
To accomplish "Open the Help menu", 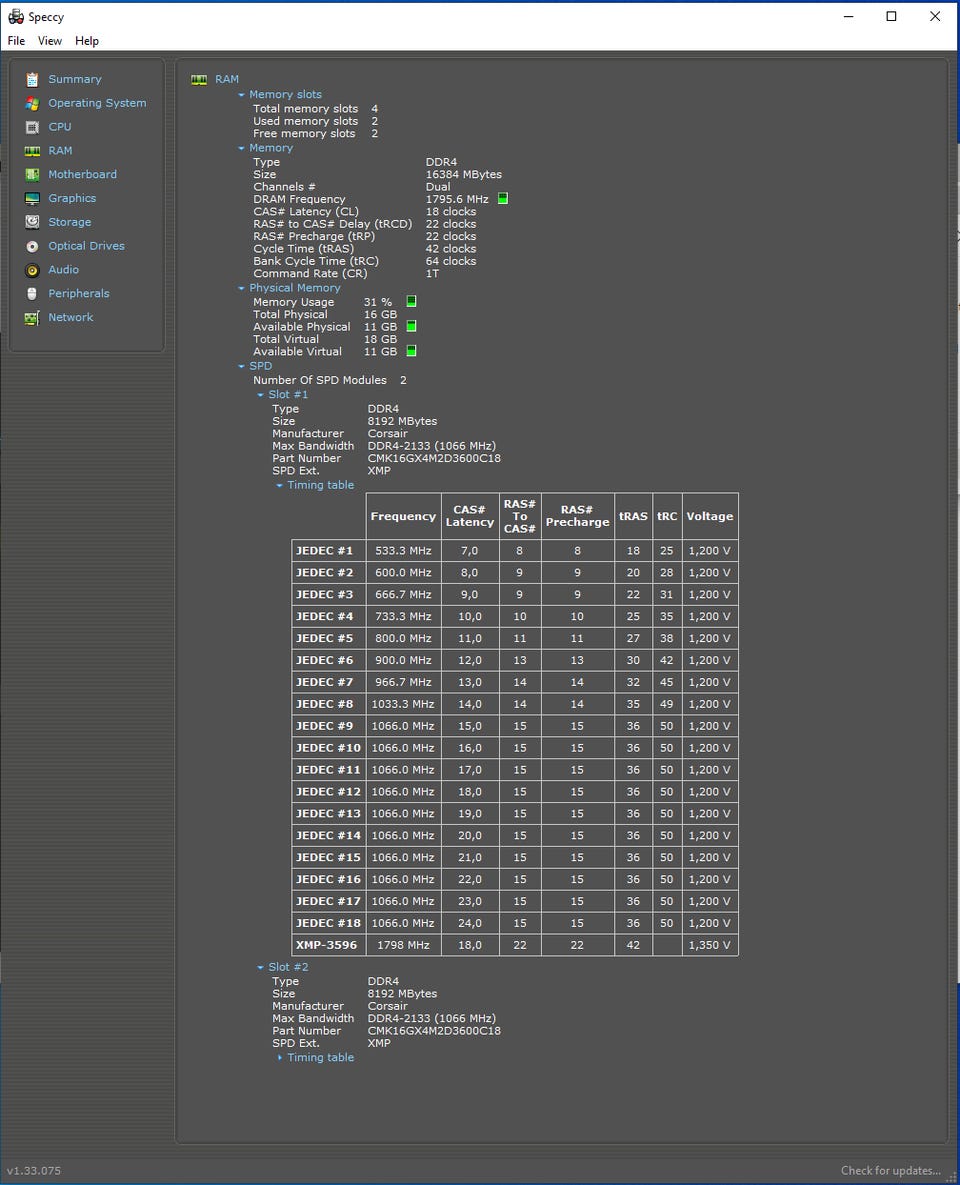I will (87, 41).
